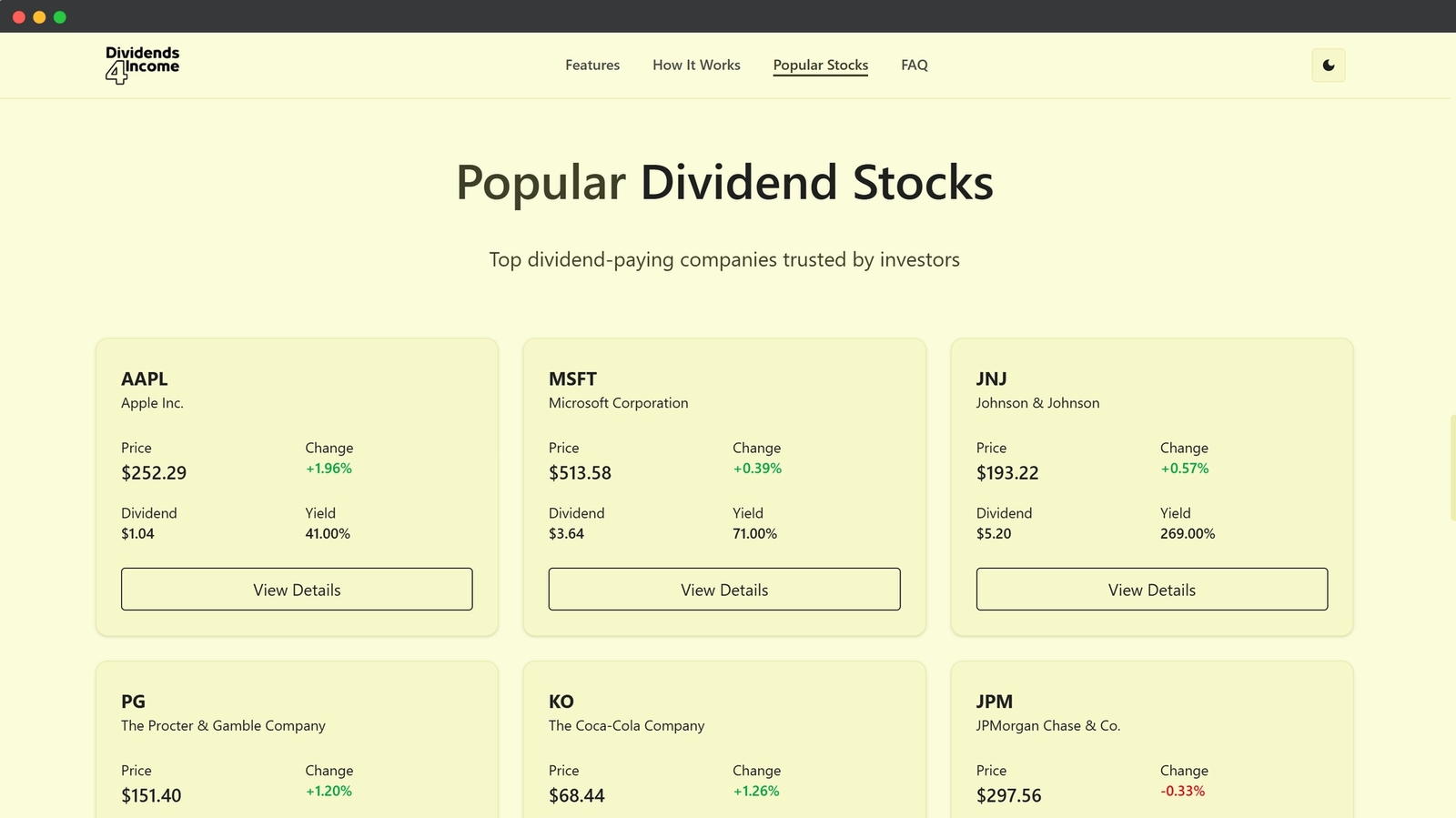Minimize window with yellow button
This screenshot has height=818, width=1456.
[x=39, y=17]
